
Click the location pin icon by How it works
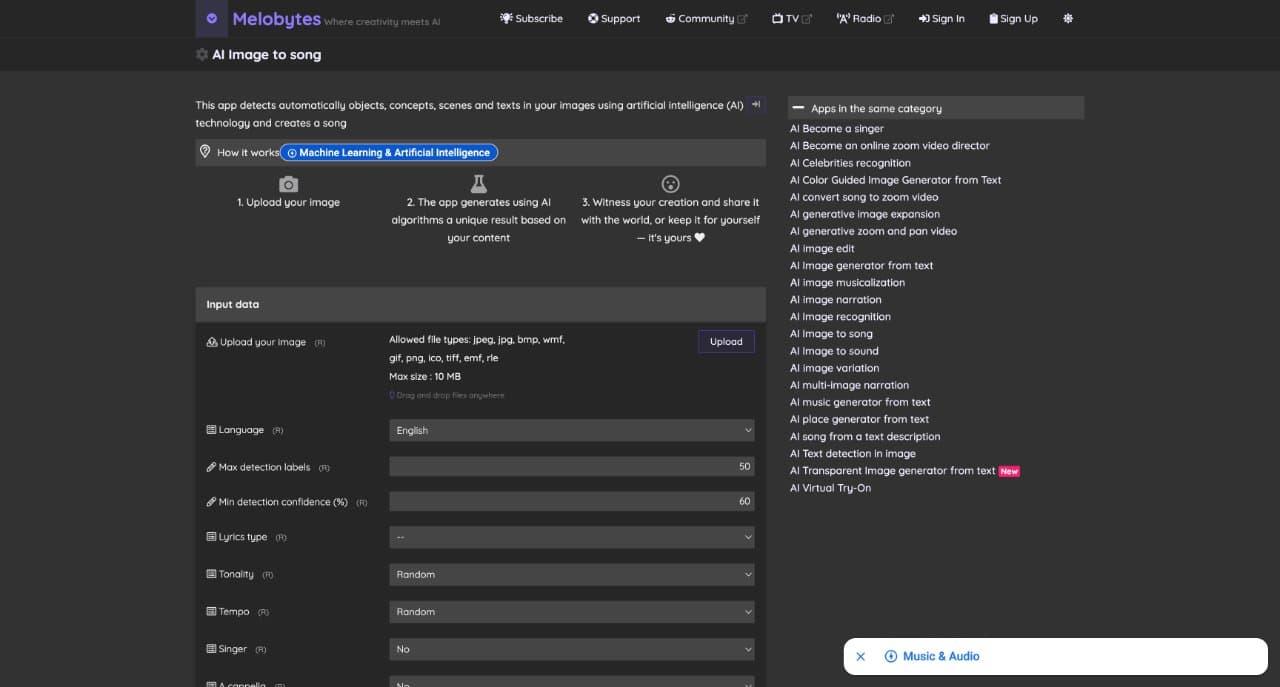tap(205, 152)
